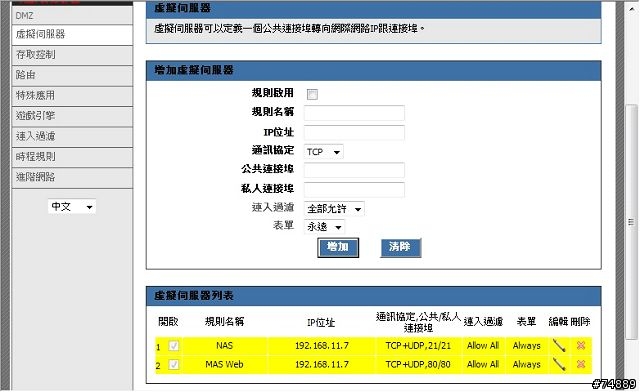Open 進階網路 in the sidebar
The image size is (640, 392).
pyautogui.click(x=72, y=178)
